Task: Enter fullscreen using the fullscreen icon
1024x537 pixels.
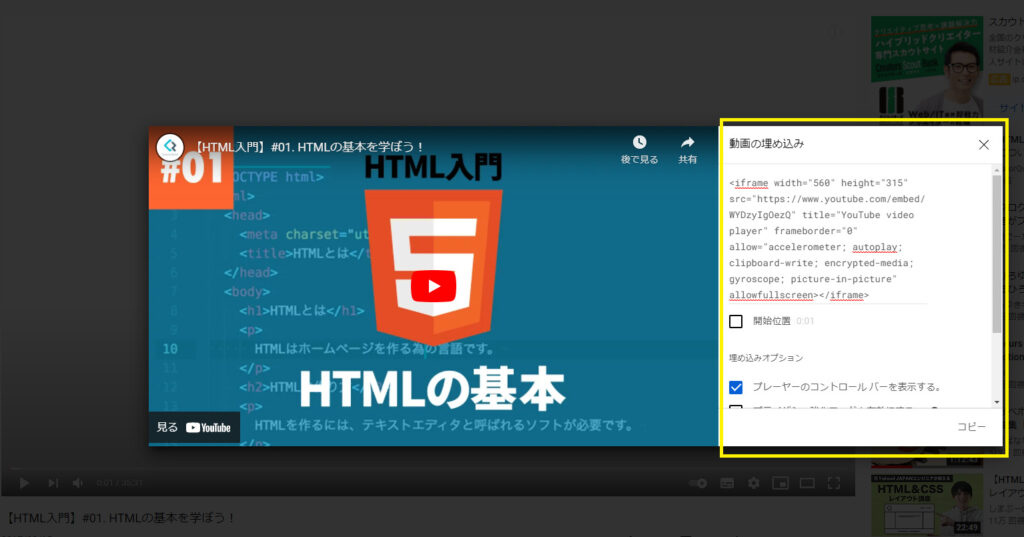Action: click(x=833, y=483)
